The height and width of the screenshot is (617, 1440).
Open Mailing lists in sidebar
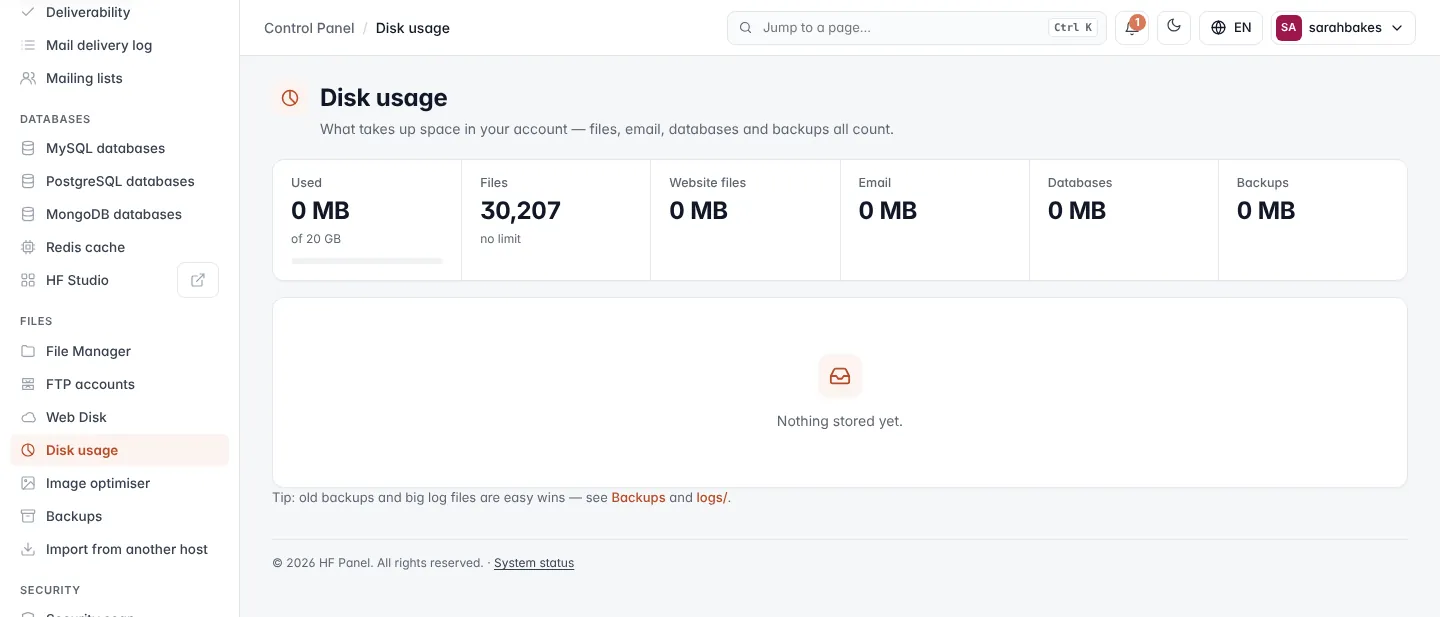[x=120, y=78]
